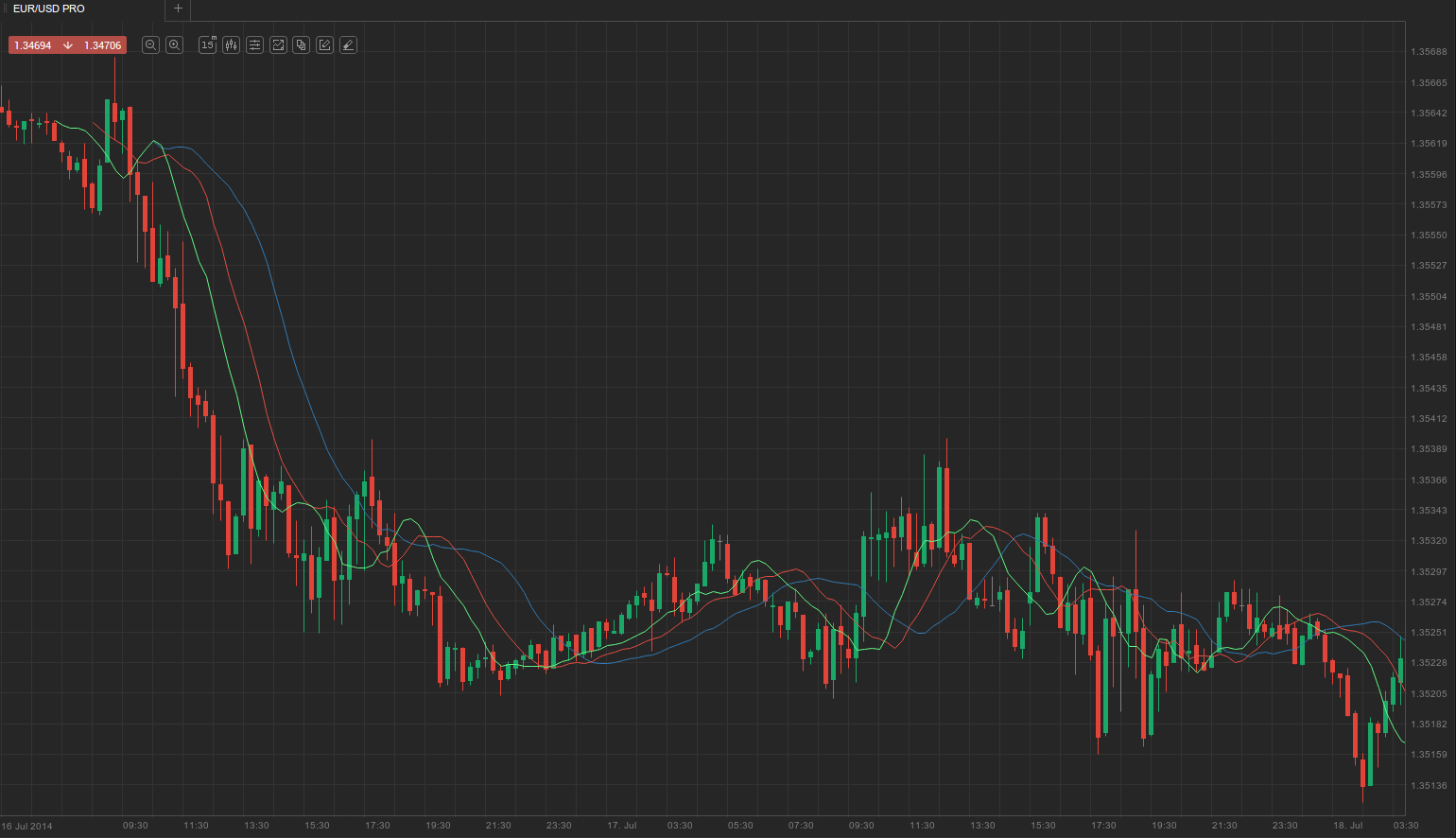Screen dimensions: 1456x838
Task: Add a new chart tab
Action: (178, 9)
